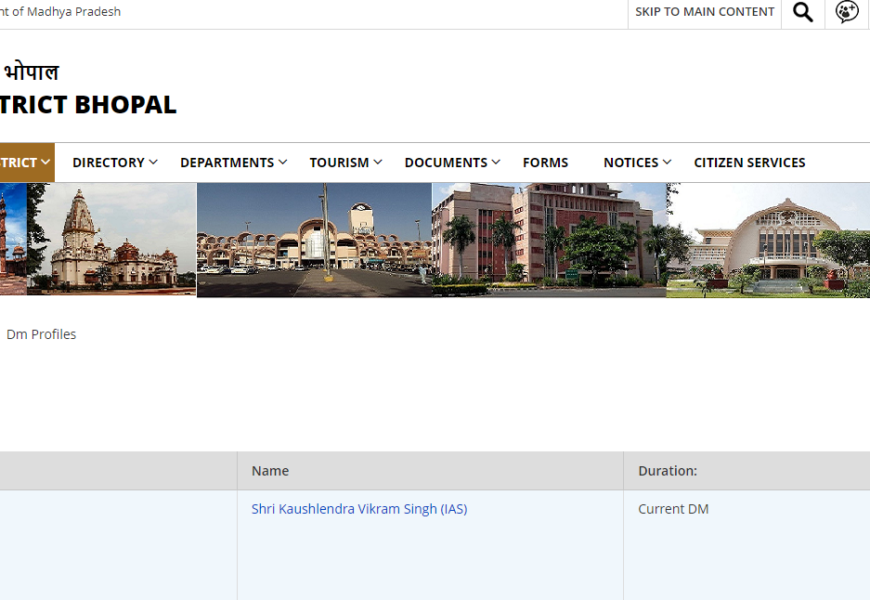
Task: Click the temple banner image
Action: coord(112,240)
